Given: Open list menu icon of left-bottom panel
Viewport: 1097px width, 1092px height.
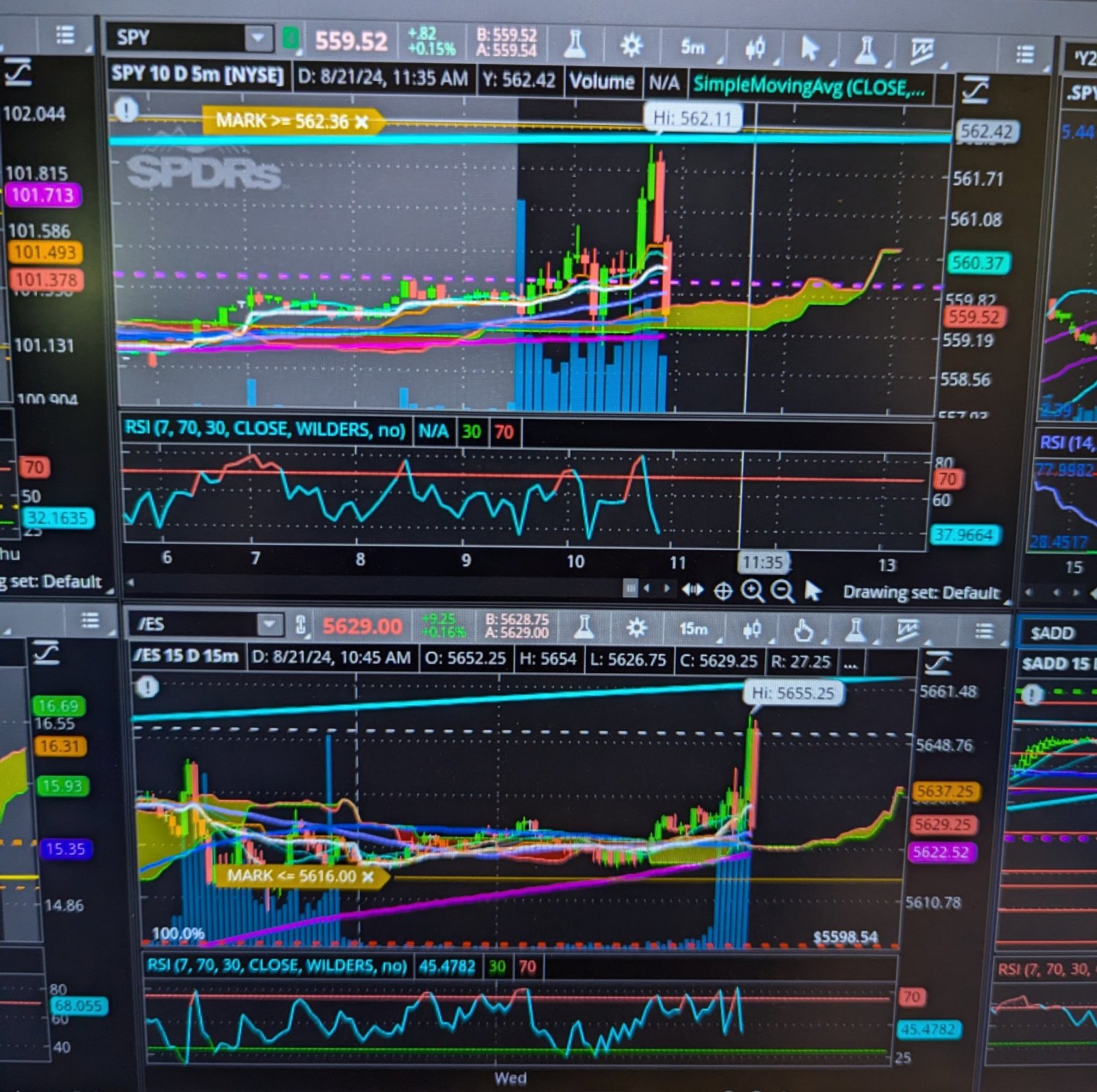Looking at the screenshot, I should tap(90, 620).
